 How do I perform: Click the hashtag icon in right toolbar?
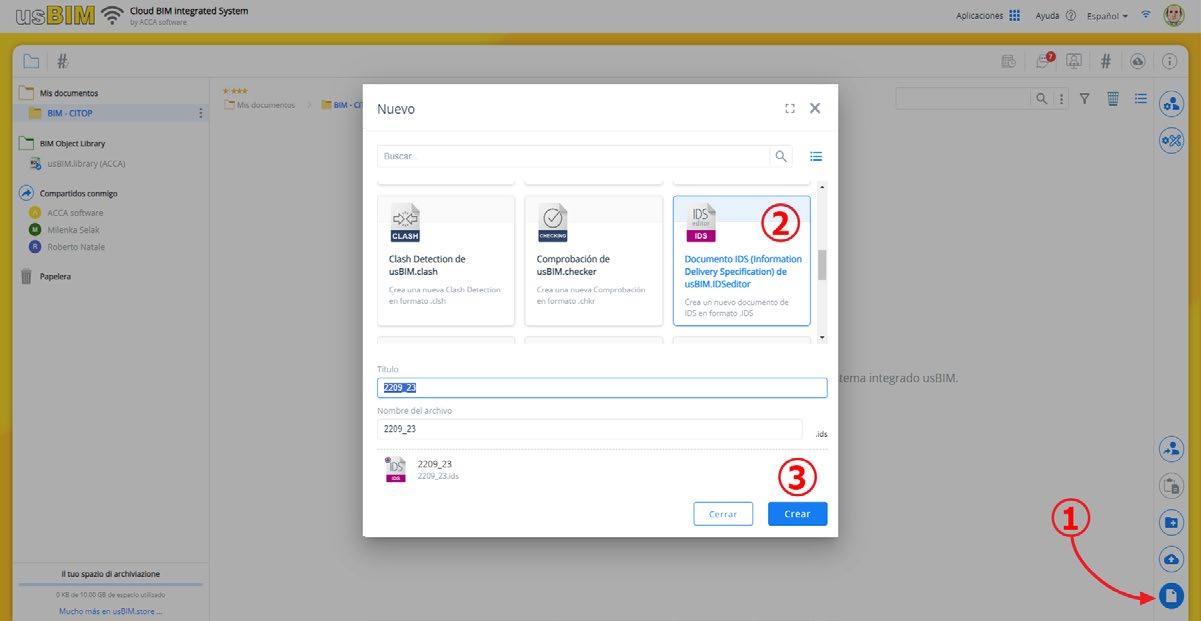point(1106,61)
